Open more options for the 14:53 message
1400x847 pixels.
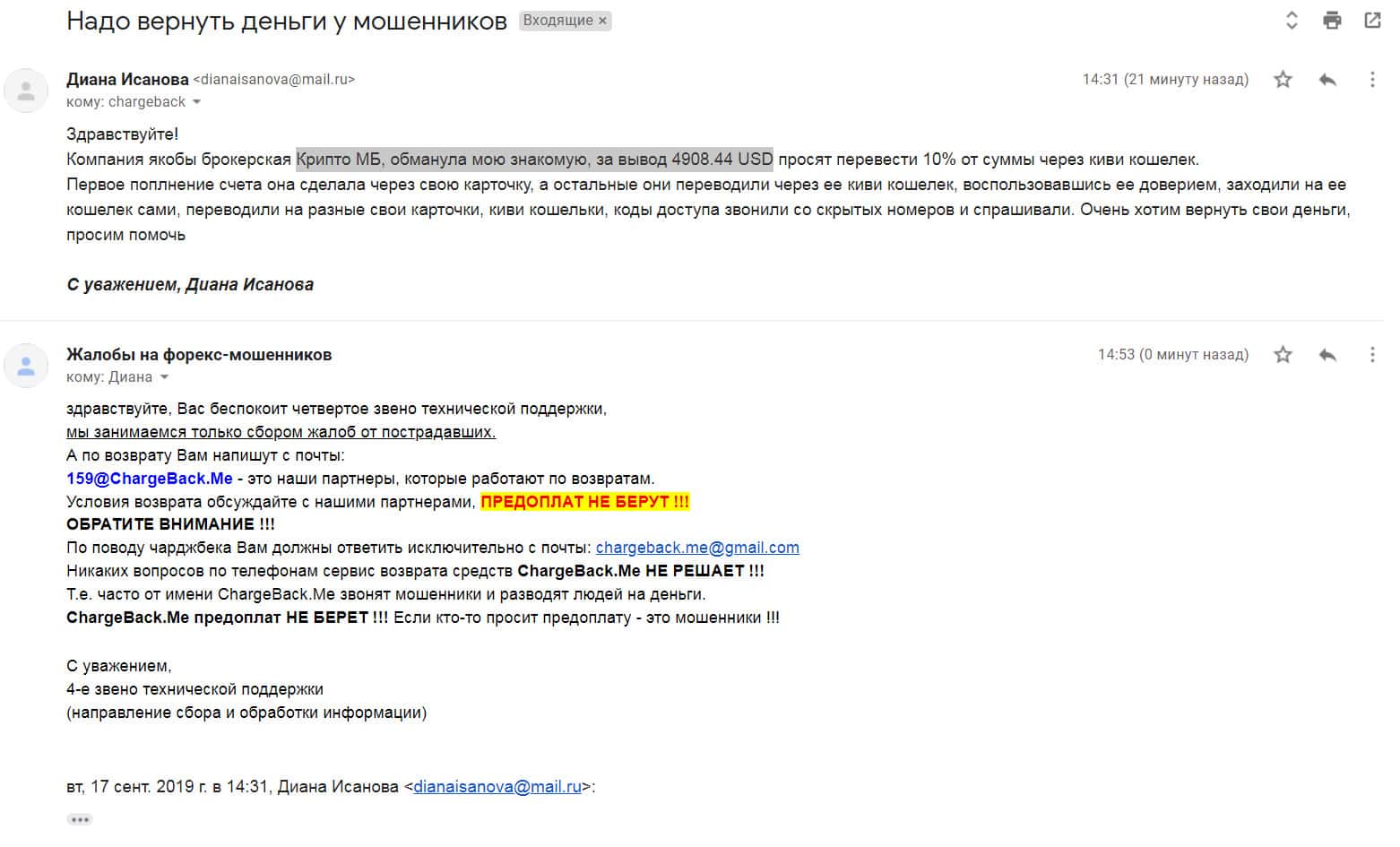click(x=1372, y=355)
